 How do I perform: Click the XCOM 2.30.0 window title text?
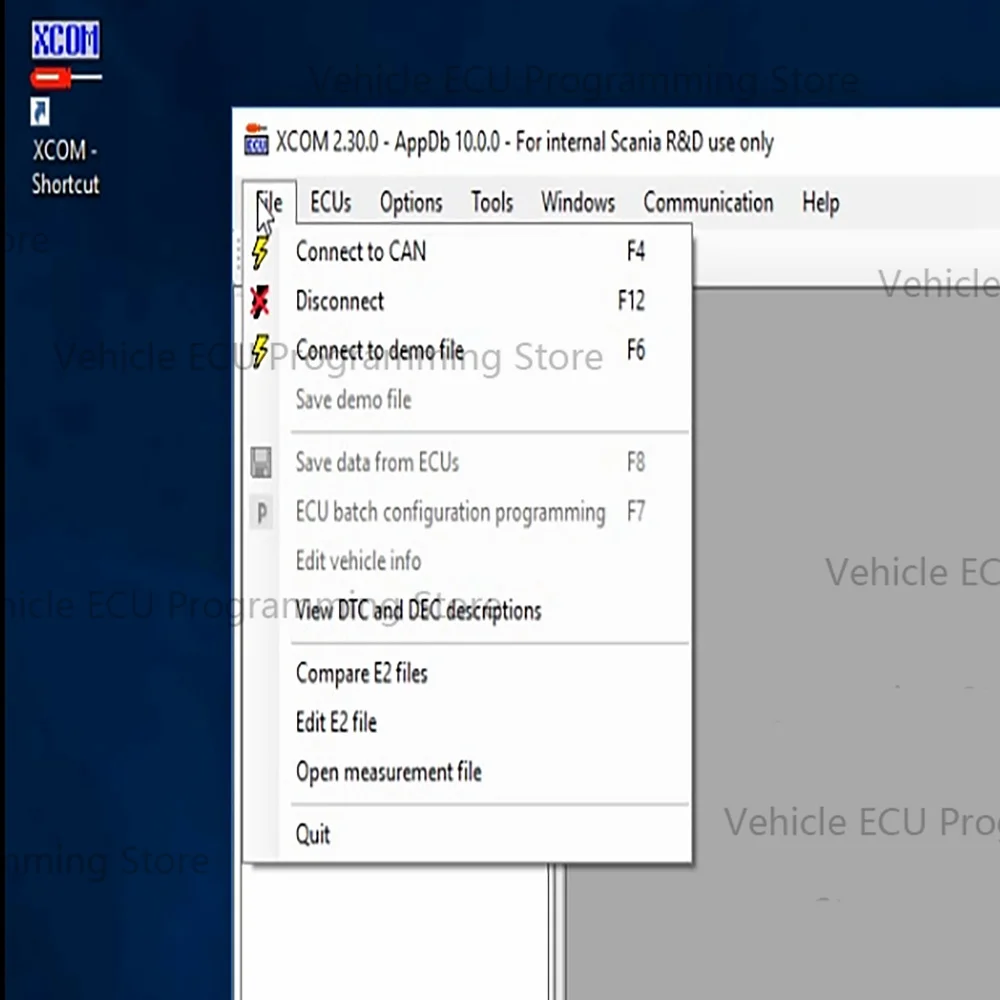coord(524,142)
